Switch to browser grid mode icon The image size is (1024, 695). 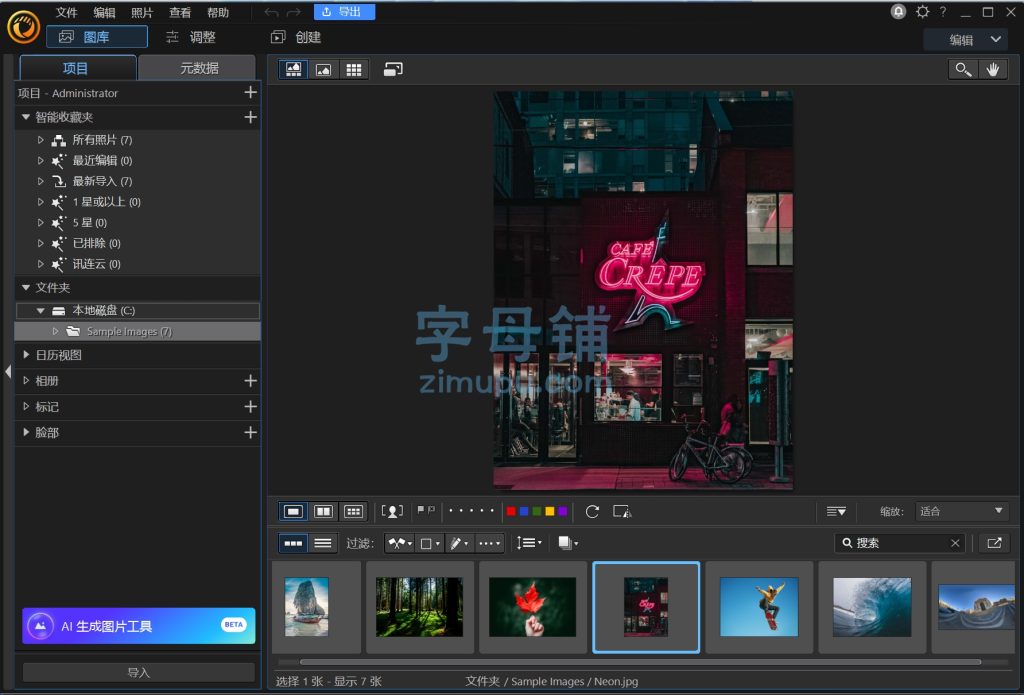[x=353, y=69]
